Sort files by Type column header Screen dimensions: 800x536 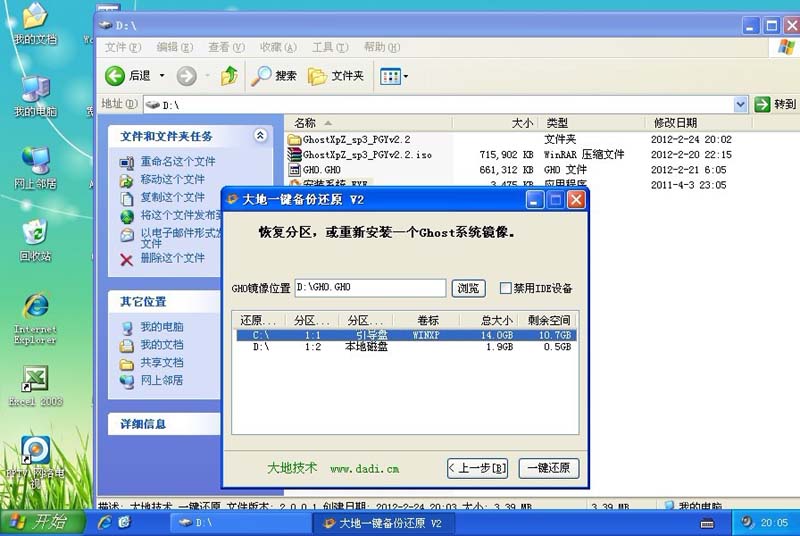591,123
